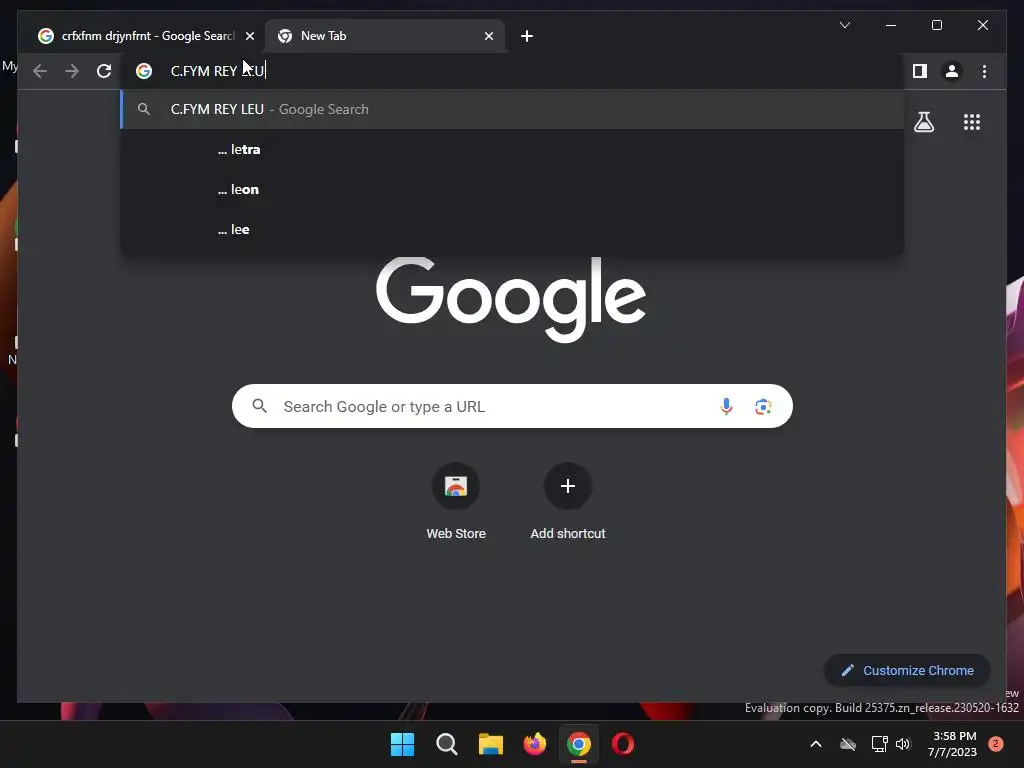The image size is (1024, 768).
Task: Open notifications badge showing 2
Action: (996, 744)
